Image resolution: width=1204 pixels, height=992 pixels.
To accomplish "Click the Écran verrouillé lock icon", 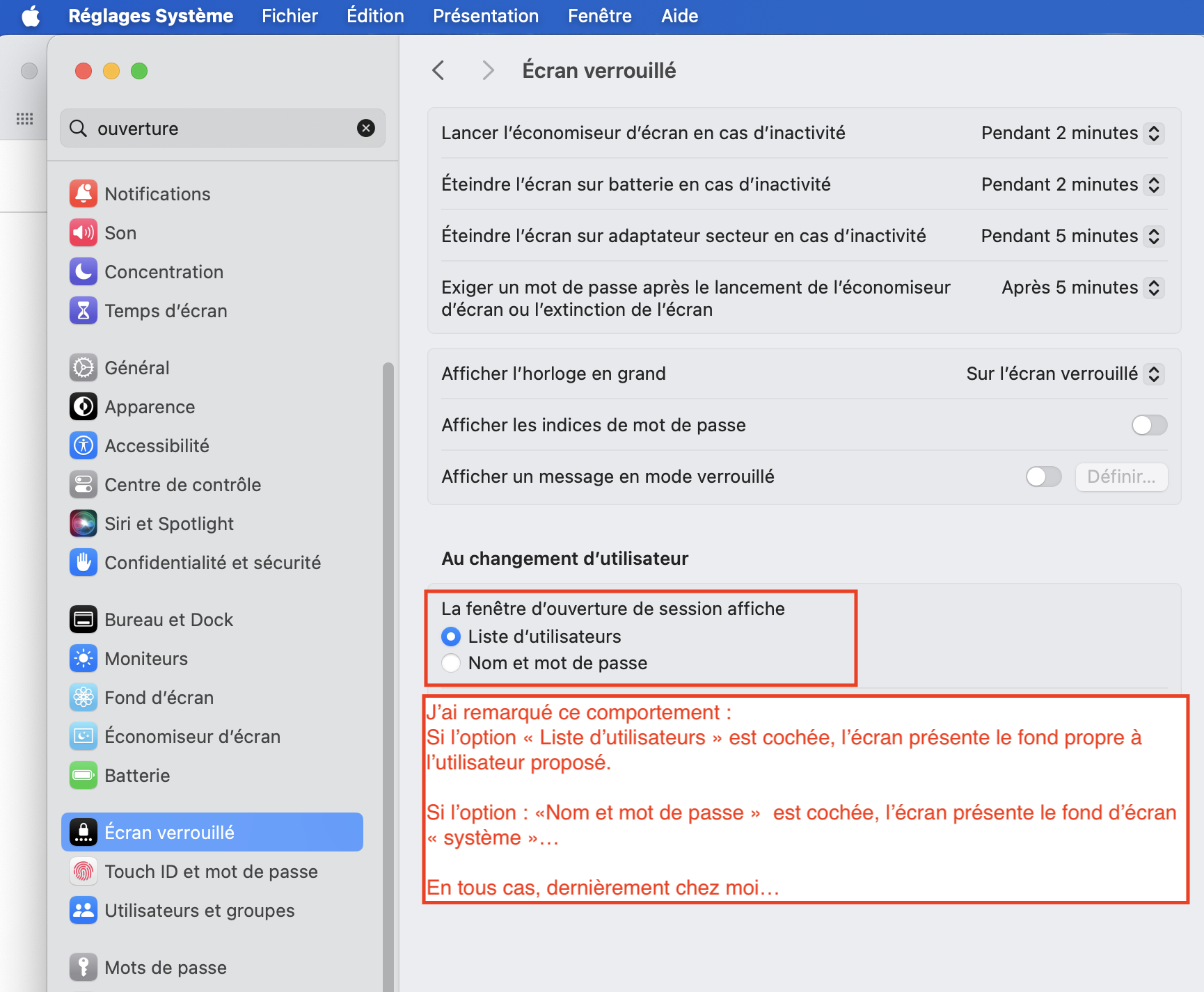I will click(x=84, y=832).
